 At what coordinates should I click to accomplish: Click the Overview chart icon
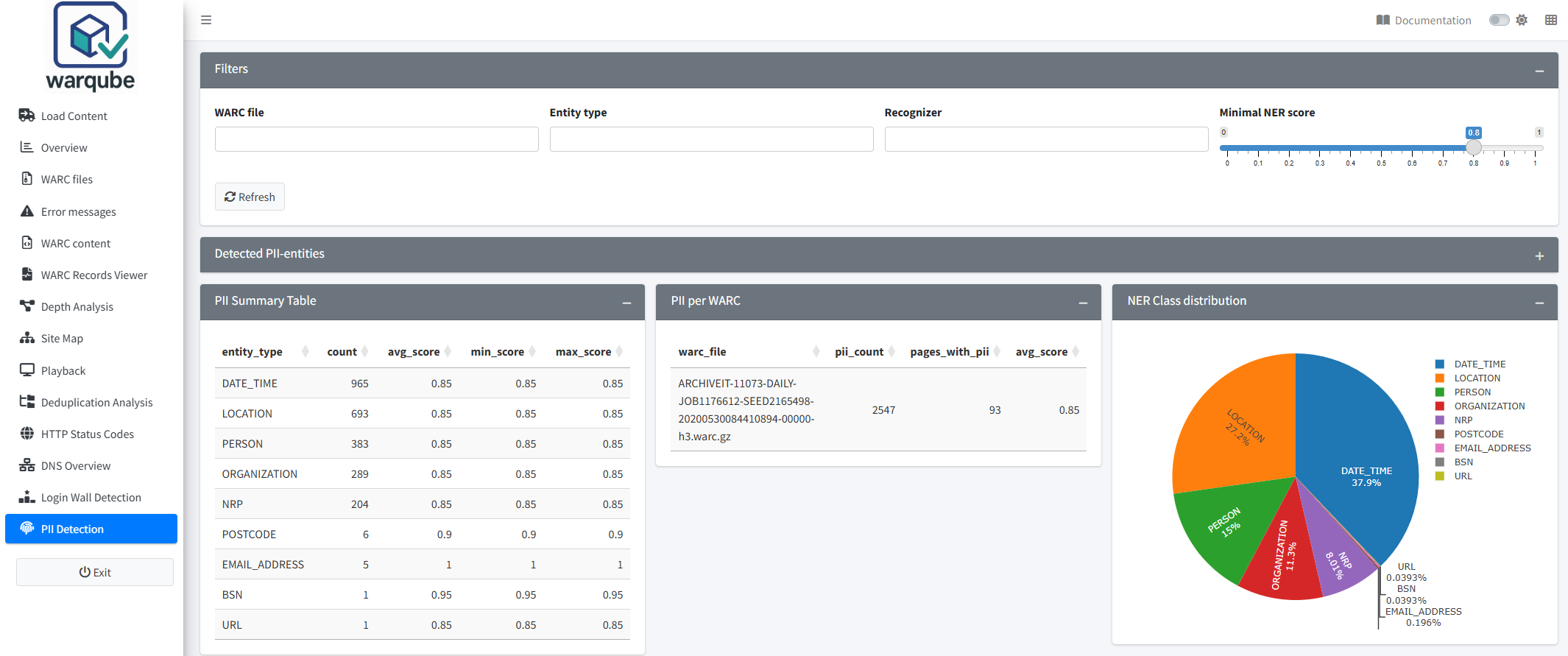pos(27,147)
